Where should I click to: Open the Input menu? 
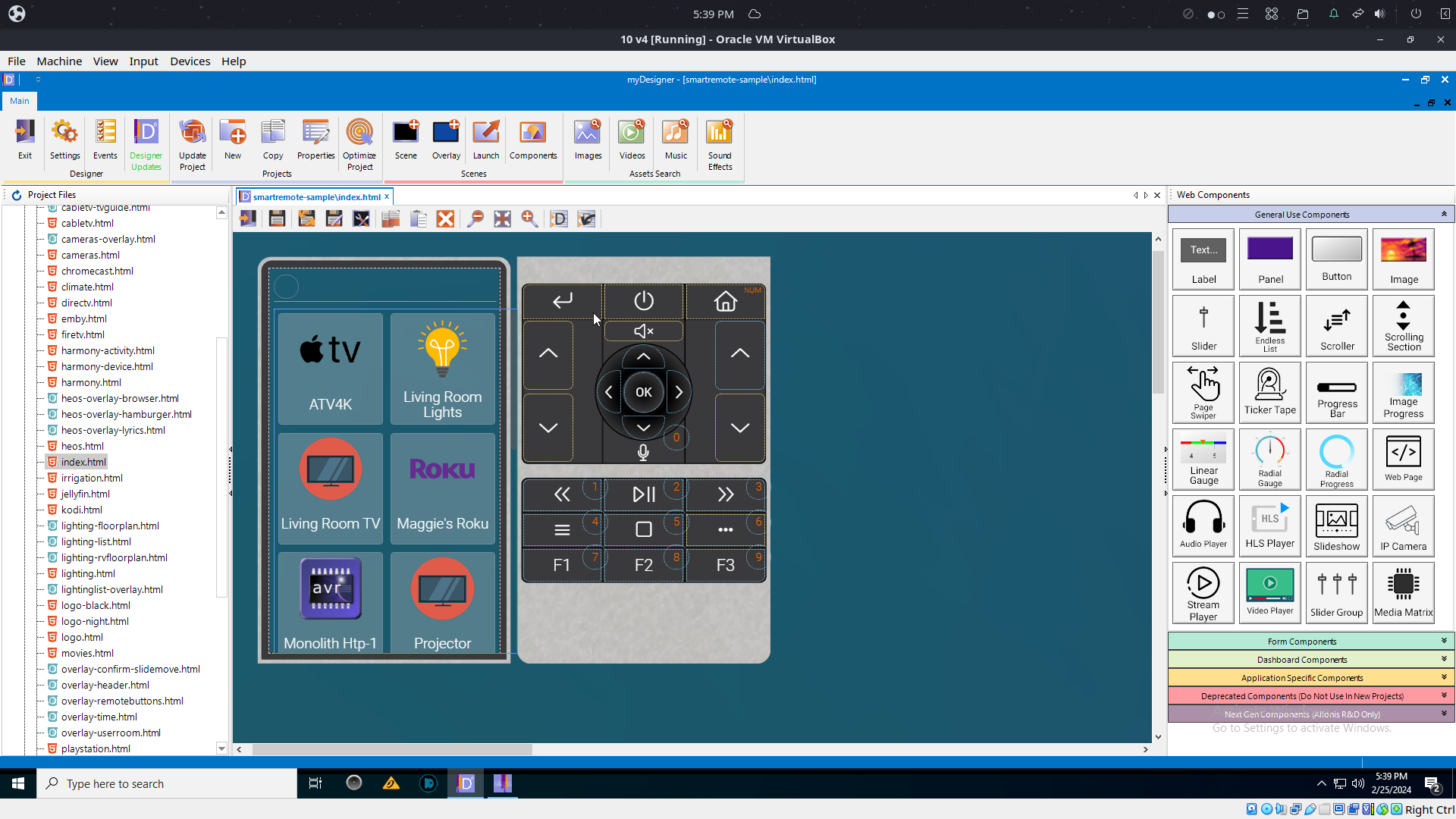pyautogui.click(x=143, y=61)
